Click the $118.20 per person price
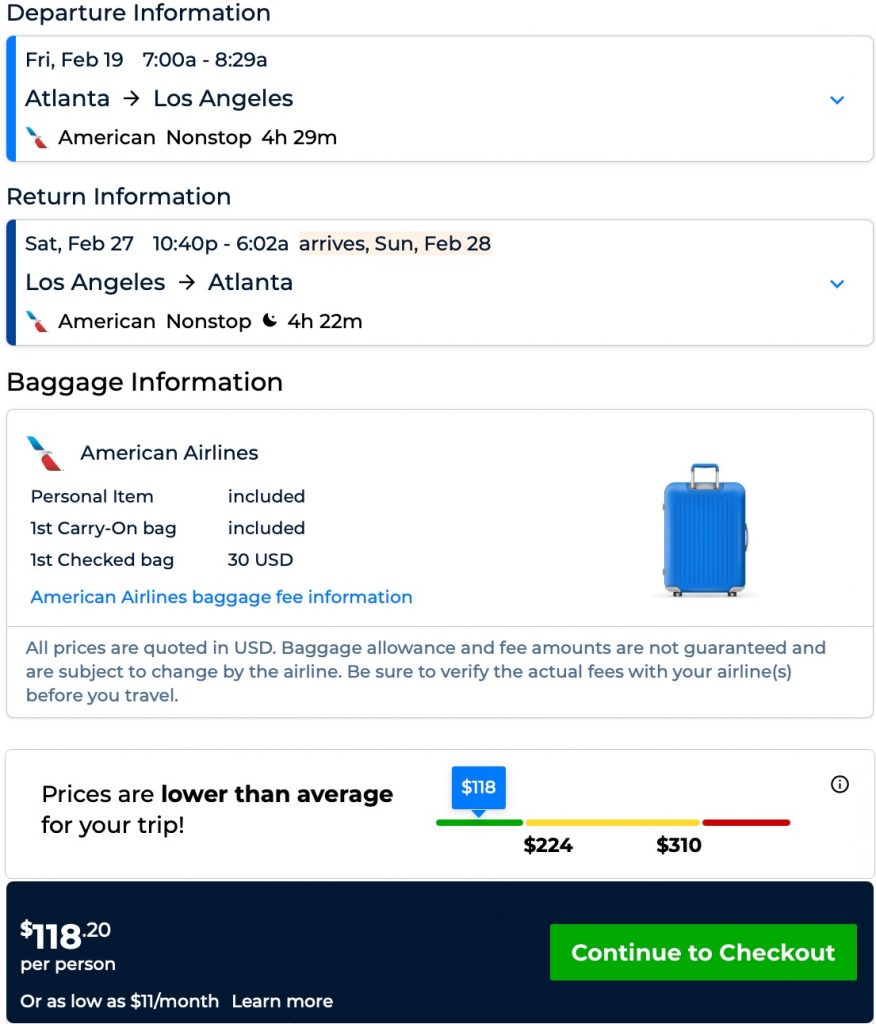 66,936
